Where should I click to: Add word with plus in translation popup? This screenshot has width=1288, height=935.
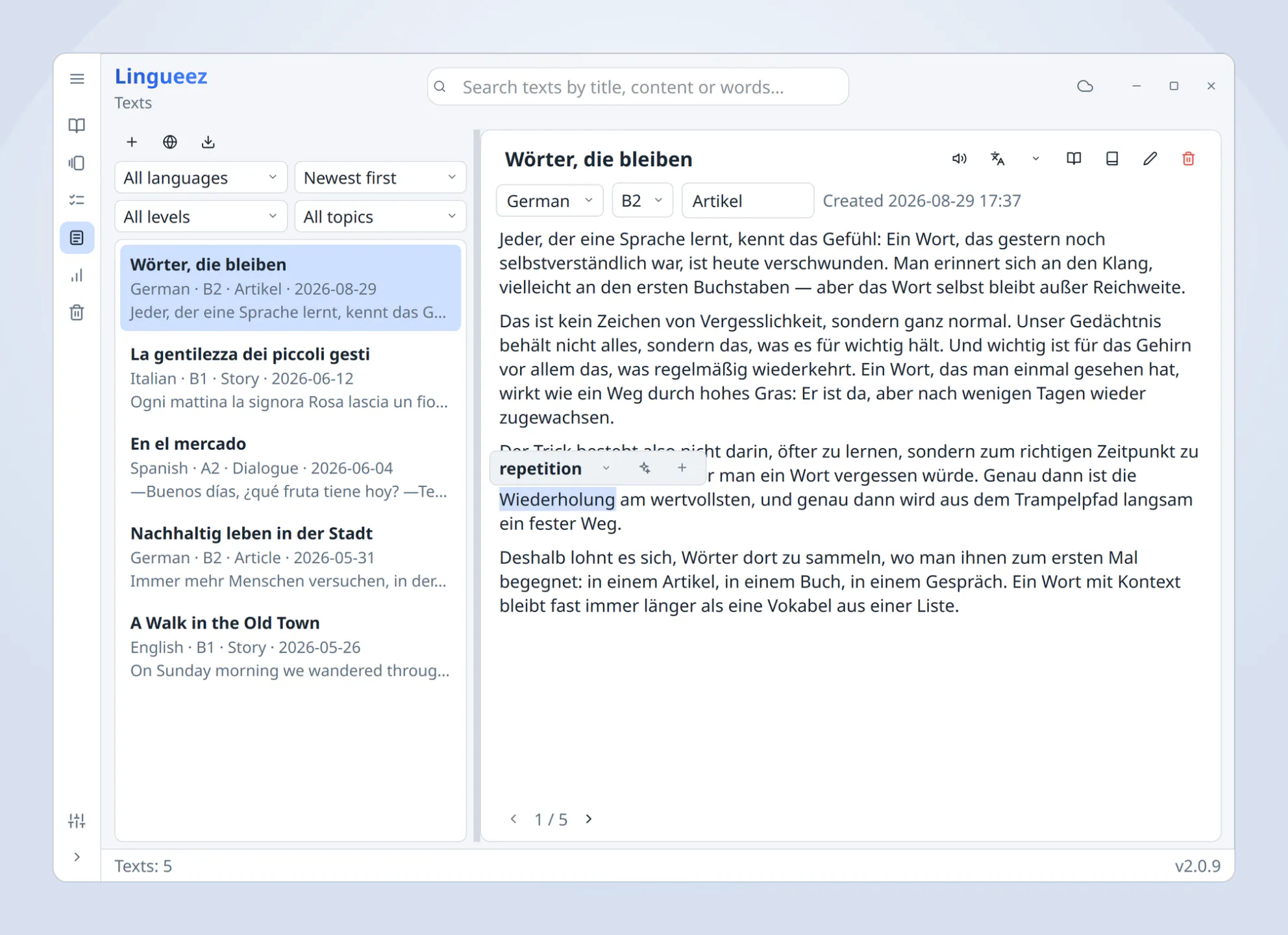[x=682, y=468]
